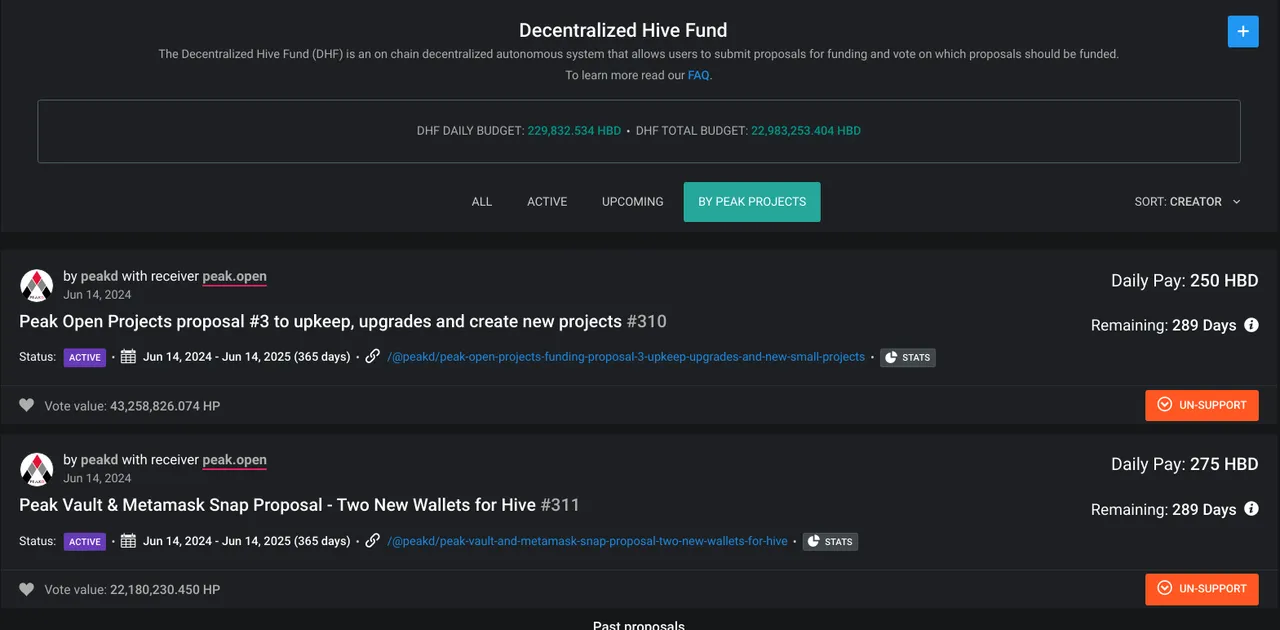Open the peak-vault-and-metamask-snap-proposal post link

click(x=588, y=541)
